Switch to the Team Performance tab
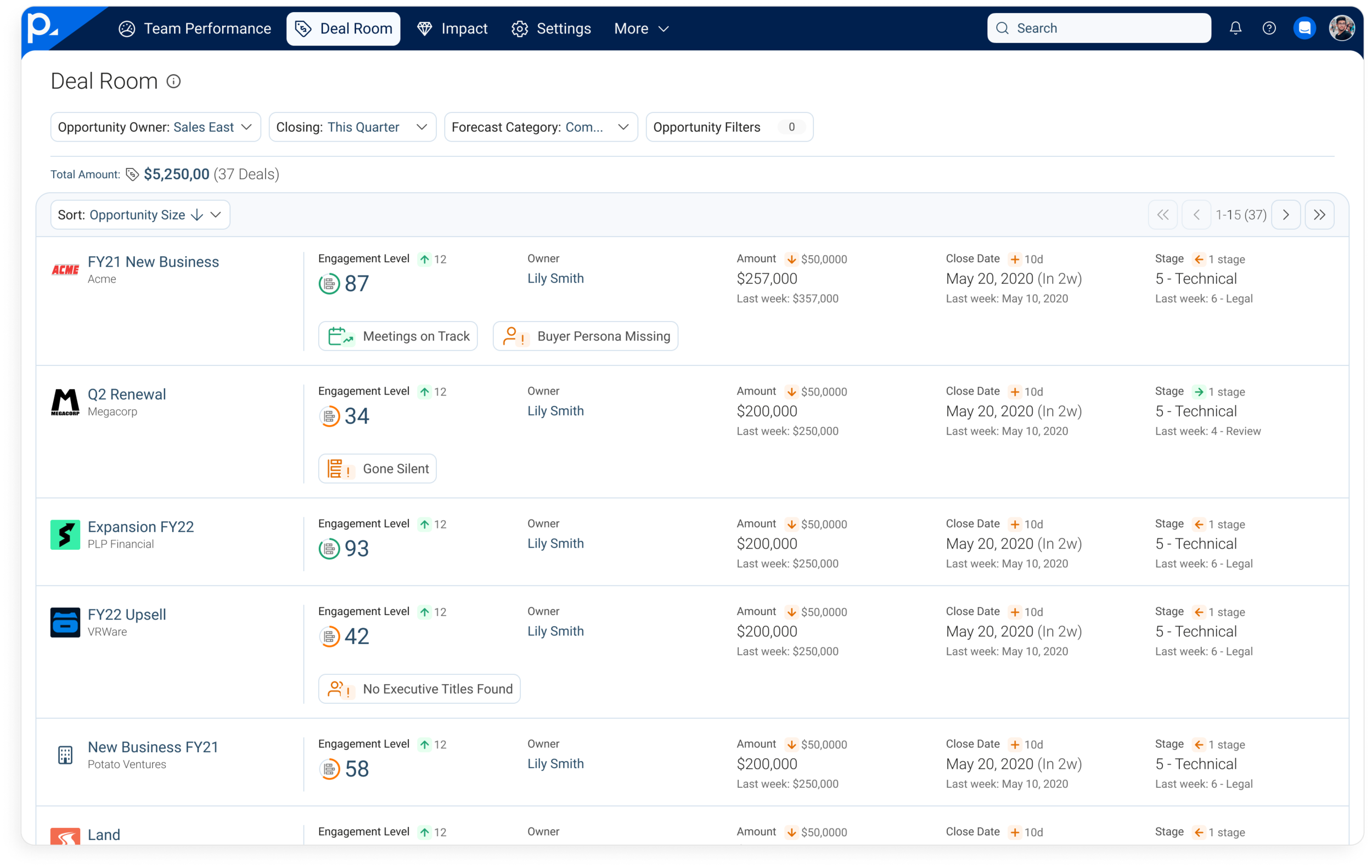 [x=195, y=29]
